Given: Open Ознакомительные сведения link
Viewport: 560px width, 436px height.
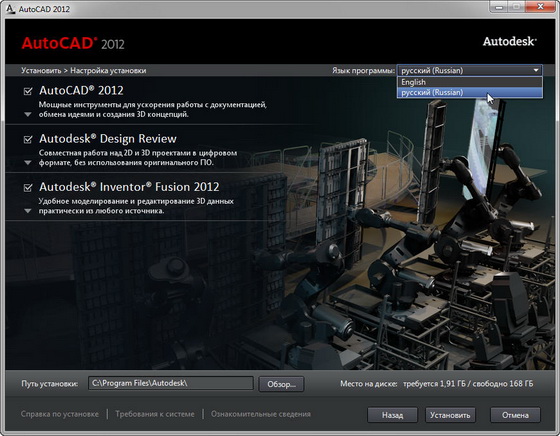Looking at the screenshot, I should 261,414.
